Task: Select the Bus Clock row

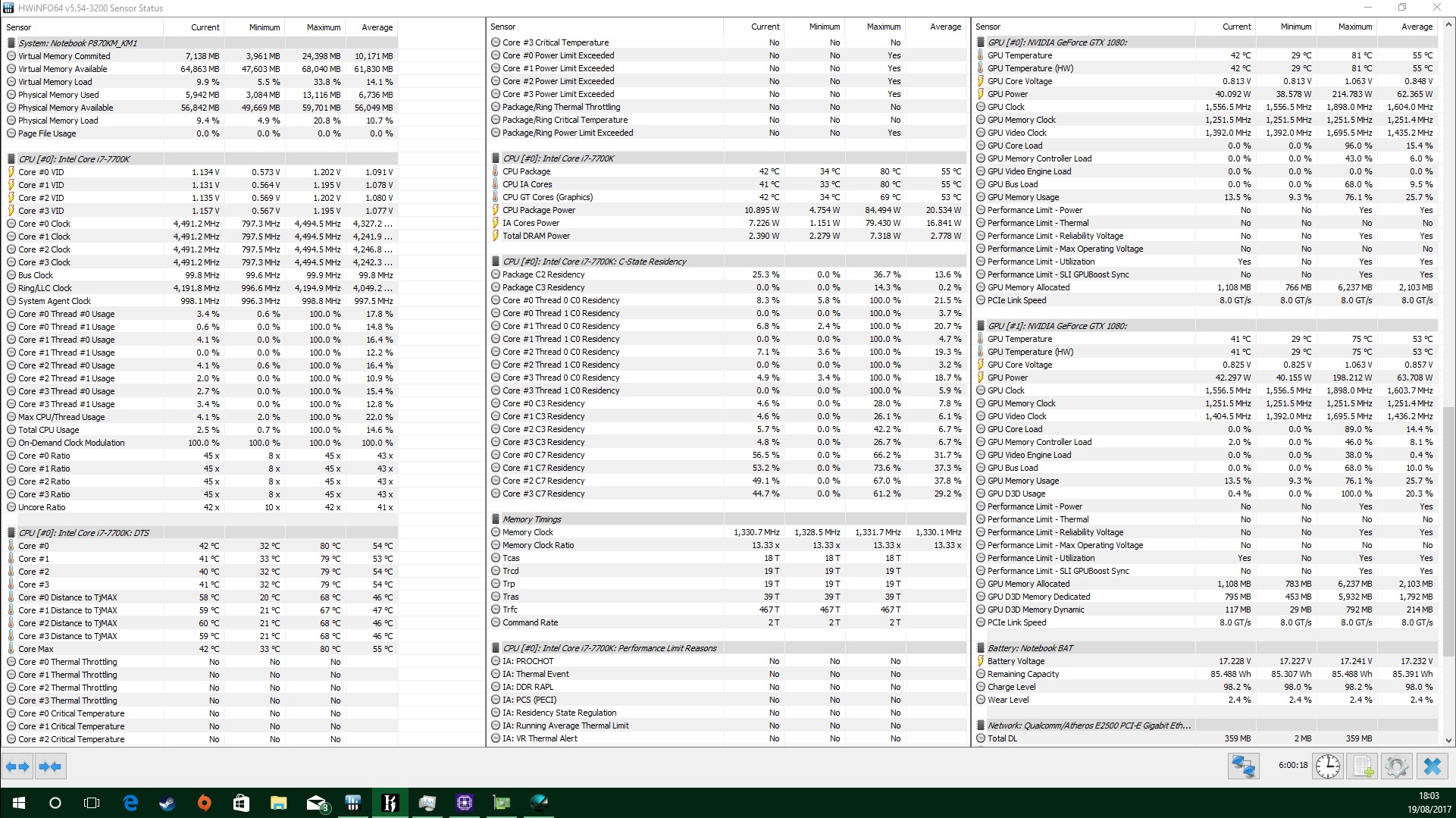Action: tap(200, 275)
